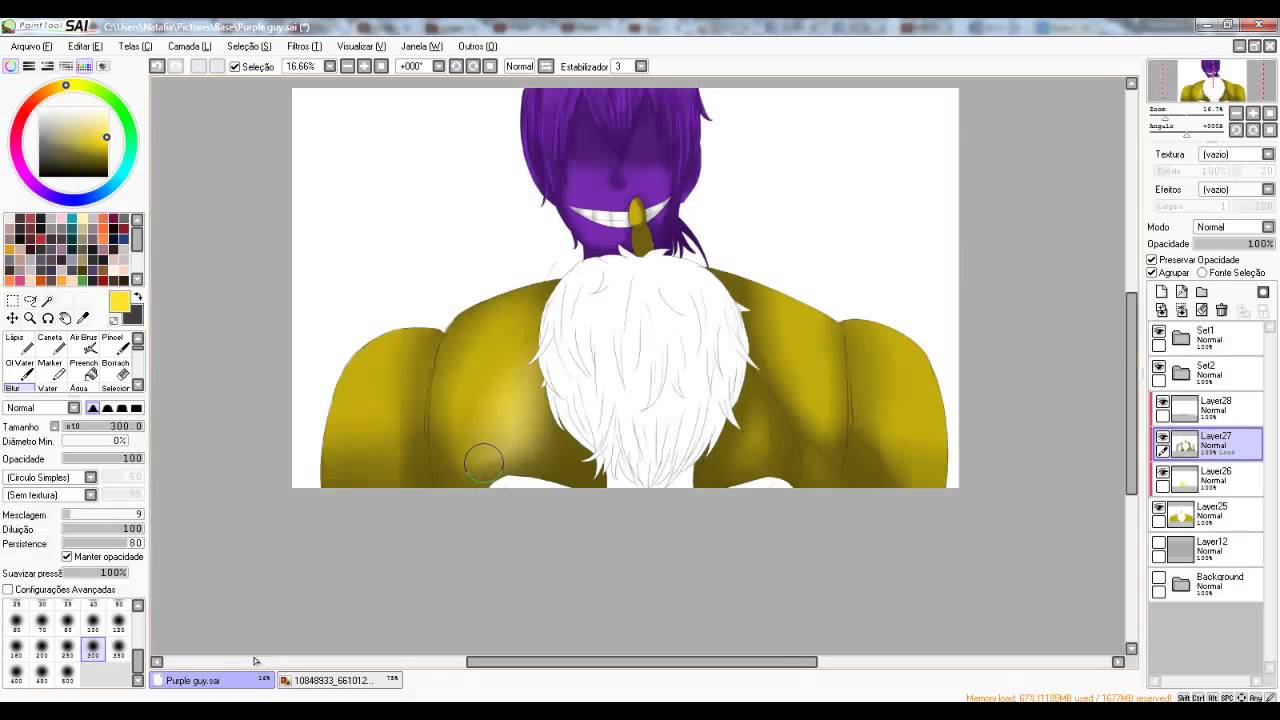This screenshot has height=720, width=1280.
Task: Click the undo arrow in toolbar
Action: click(157, 66)
